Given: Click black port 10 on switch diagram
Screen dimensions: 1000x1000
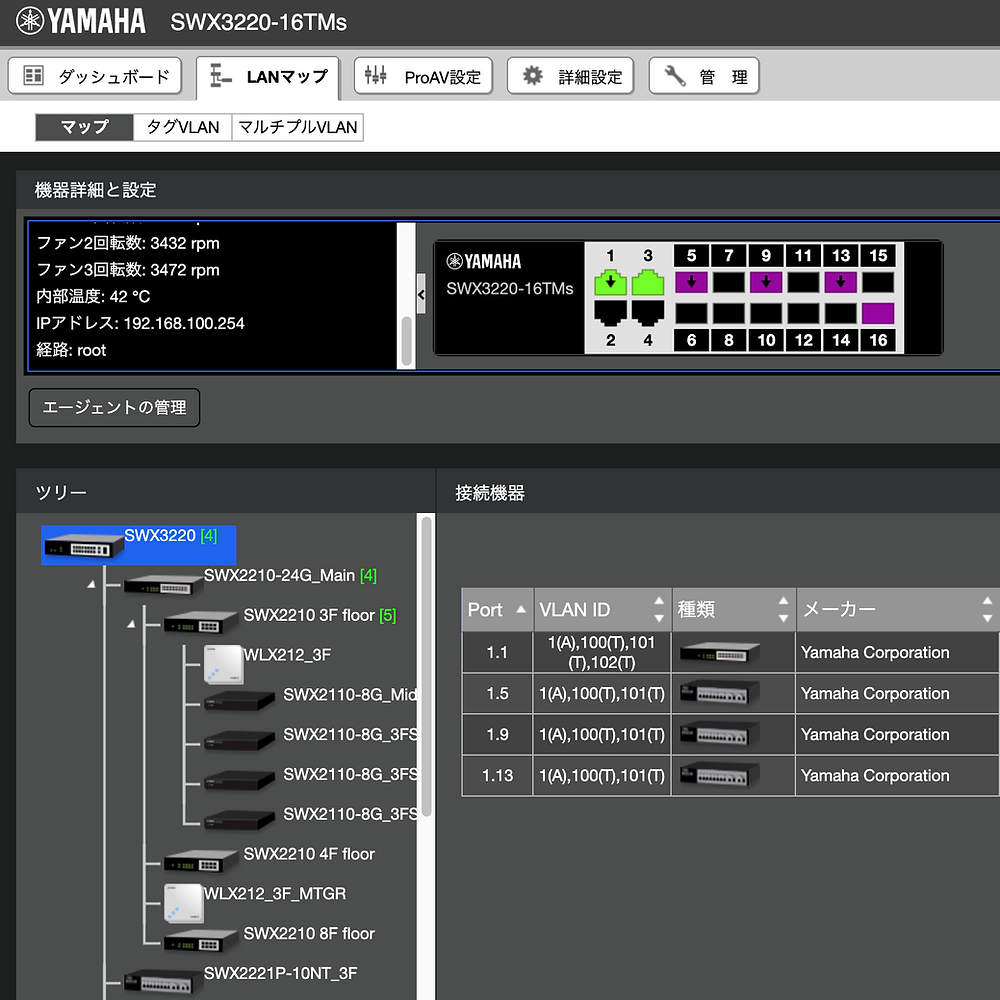Looking at the screenshot, I should click(766, 313).
